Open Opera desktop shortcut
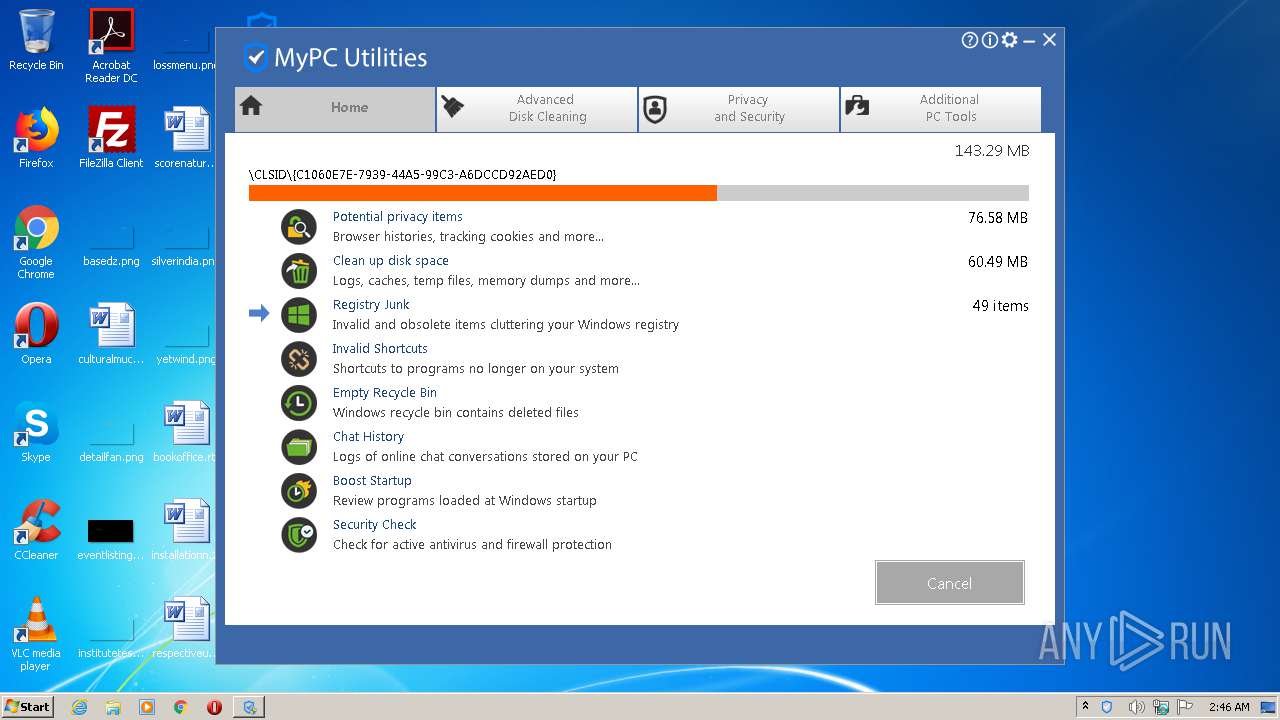Screen dimensions: 1280x720 [36, 334]
